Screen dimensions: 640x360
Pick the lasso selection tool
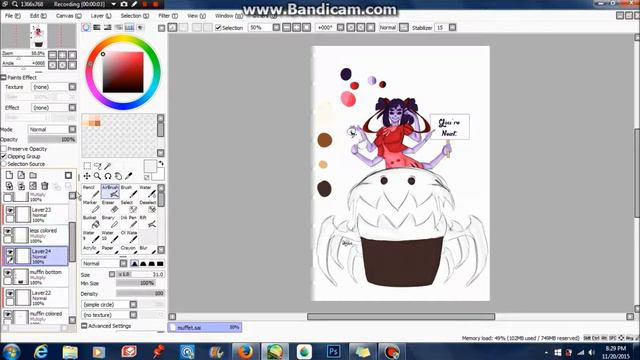coord(97,166)
